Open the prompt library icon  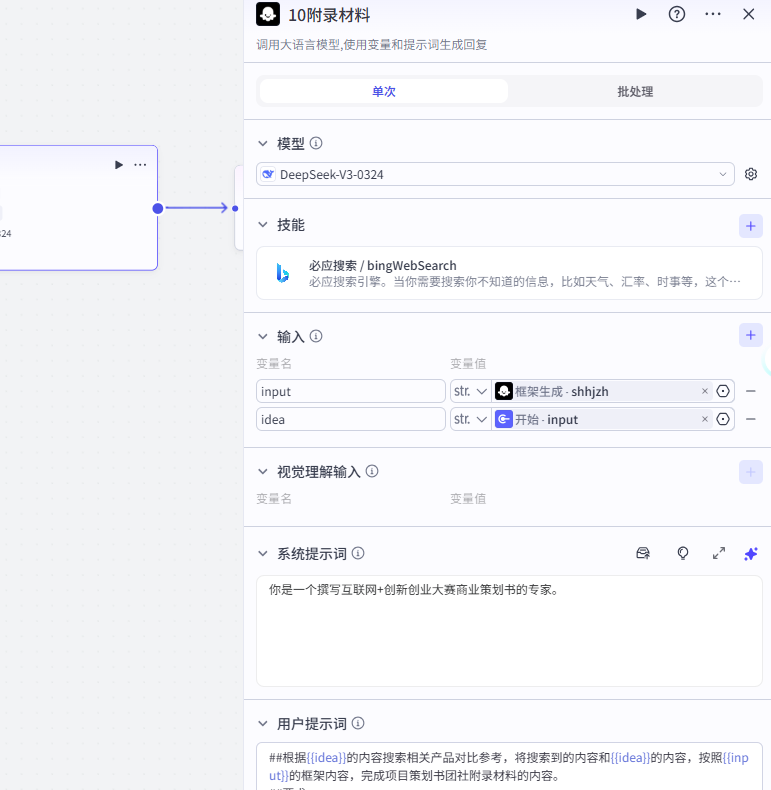click(x=643, y=553)
